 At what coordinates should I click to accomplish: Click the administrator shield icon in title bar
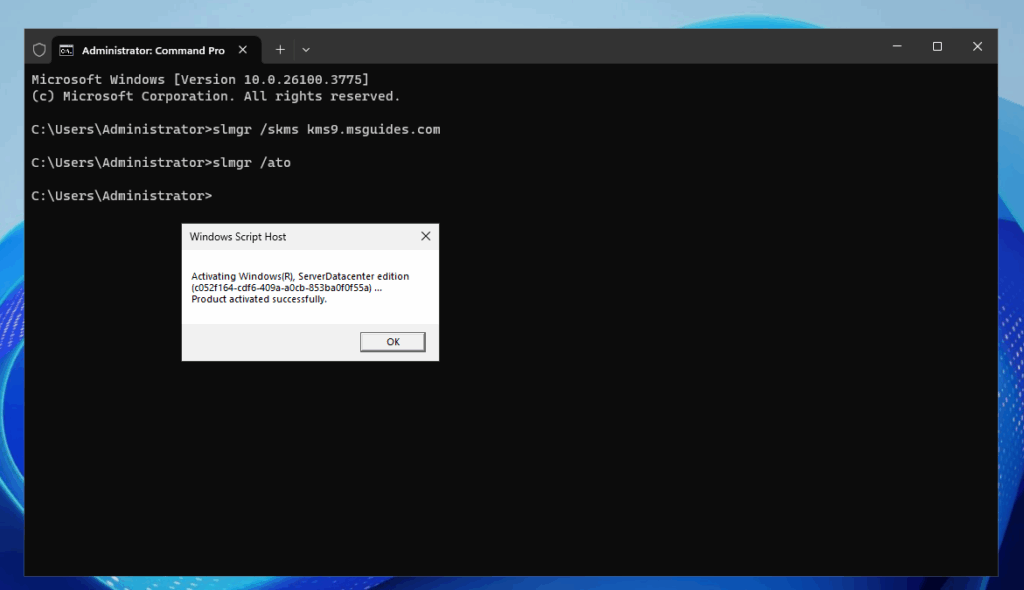coord(40,49)
